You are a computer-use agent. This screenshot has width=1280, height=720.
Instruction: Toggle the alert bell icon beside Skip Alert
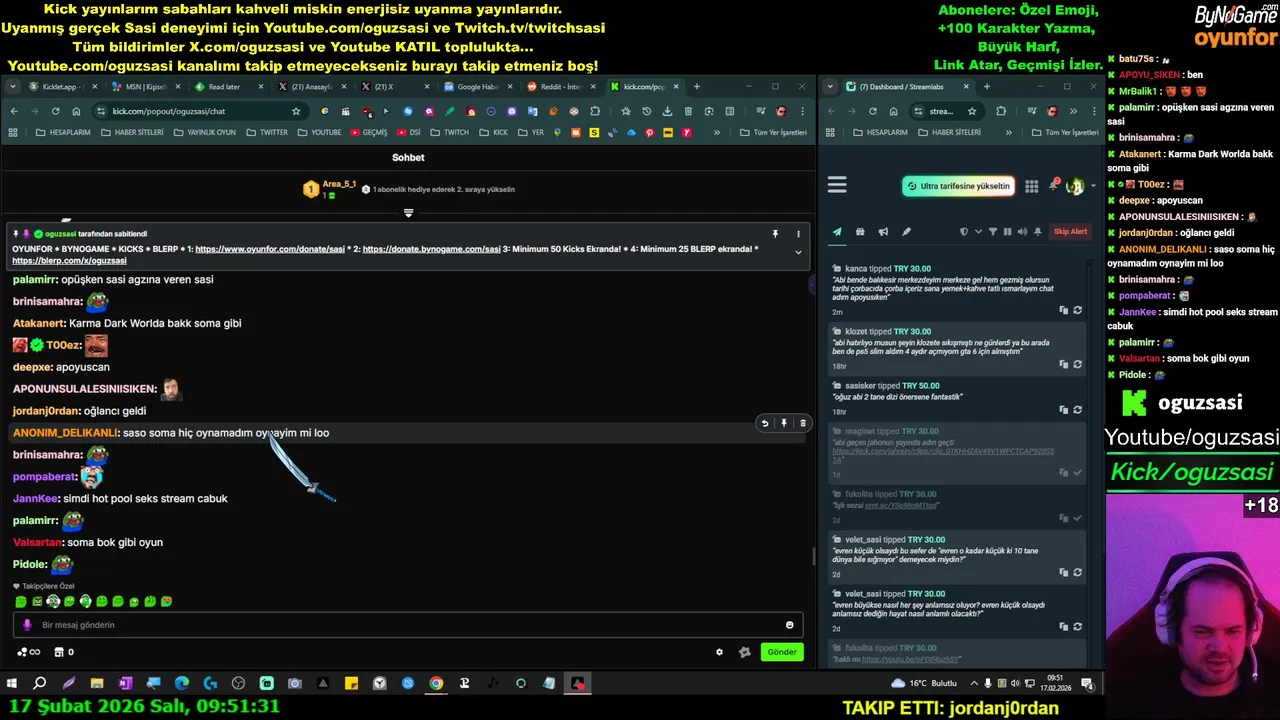click(1037, 232)
